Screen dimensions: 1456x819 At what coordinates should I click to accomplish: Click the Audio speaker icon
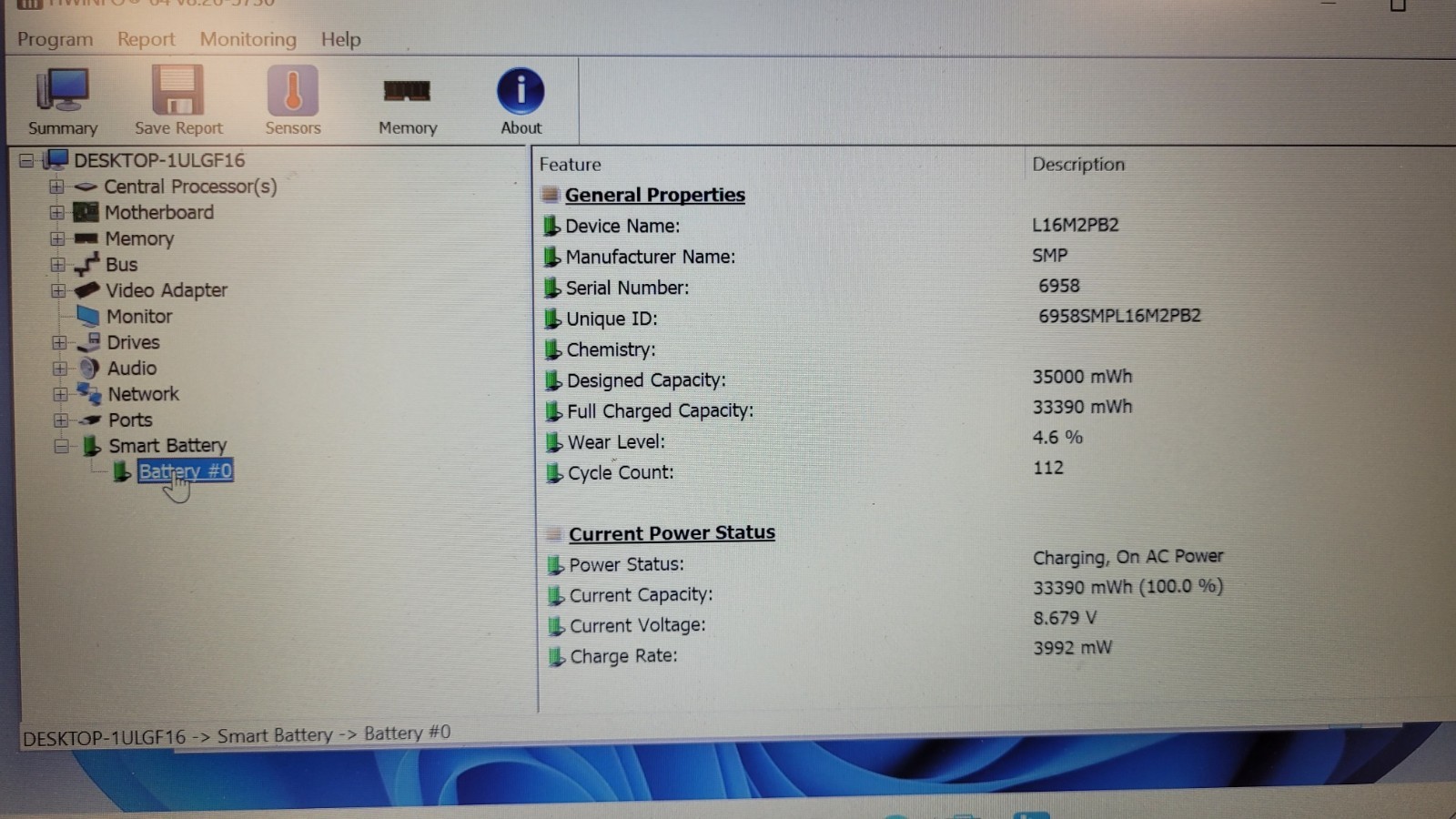coord(89,369)
